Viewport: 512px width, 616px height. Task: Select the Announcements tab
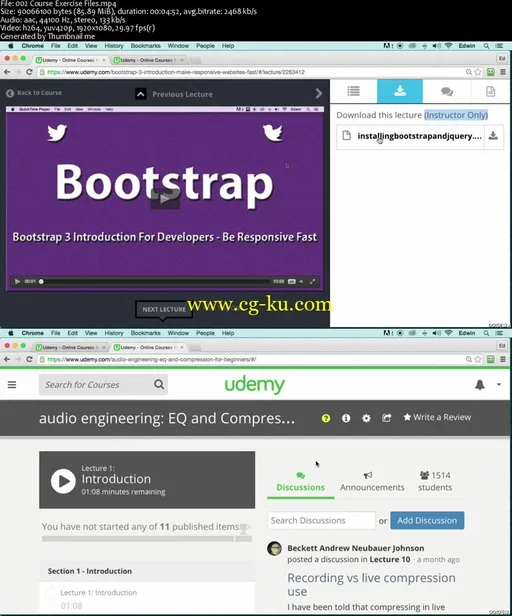372,482
